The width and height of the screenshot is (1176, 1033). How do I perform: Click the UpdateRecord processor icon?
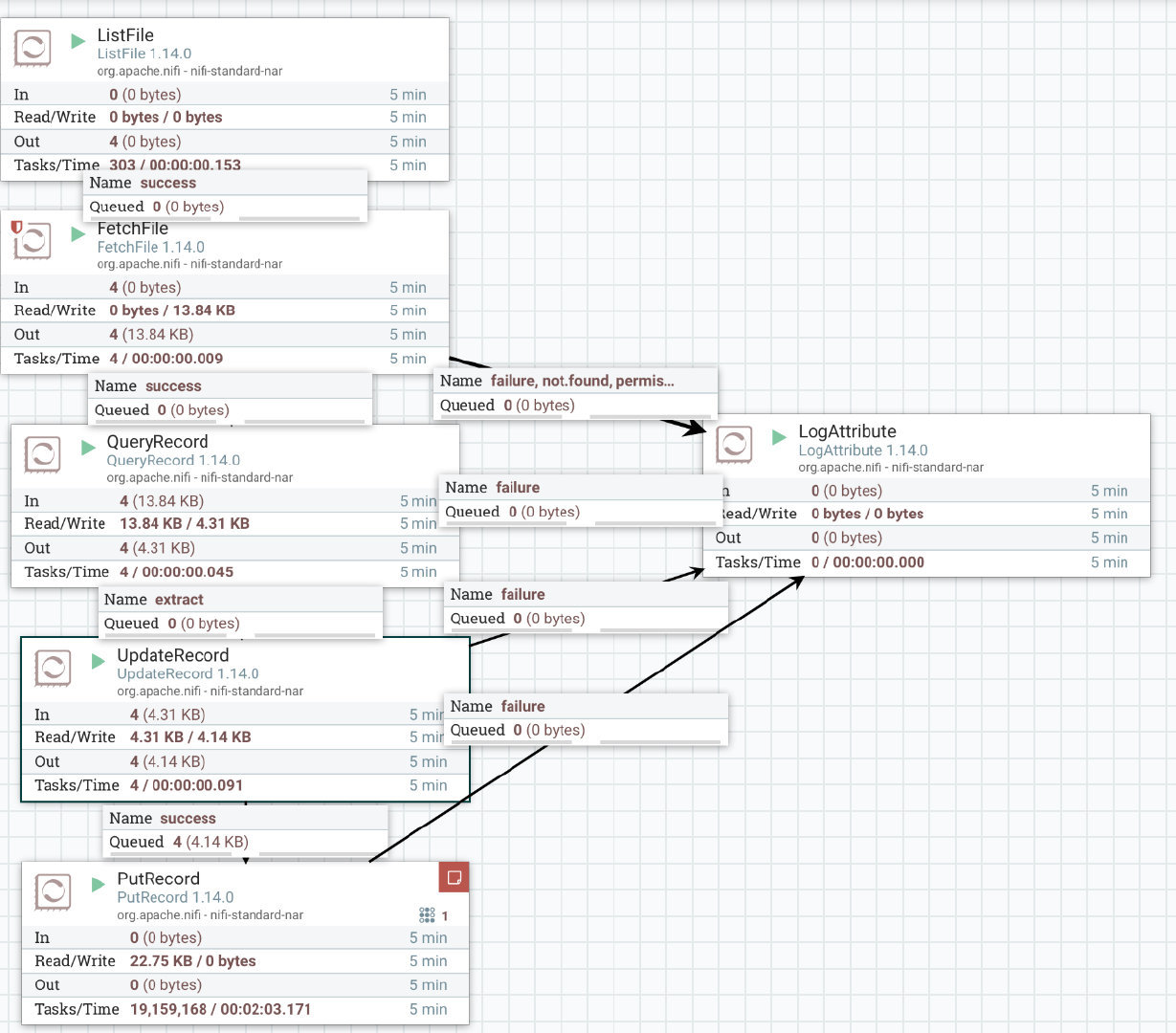point(53,668)
